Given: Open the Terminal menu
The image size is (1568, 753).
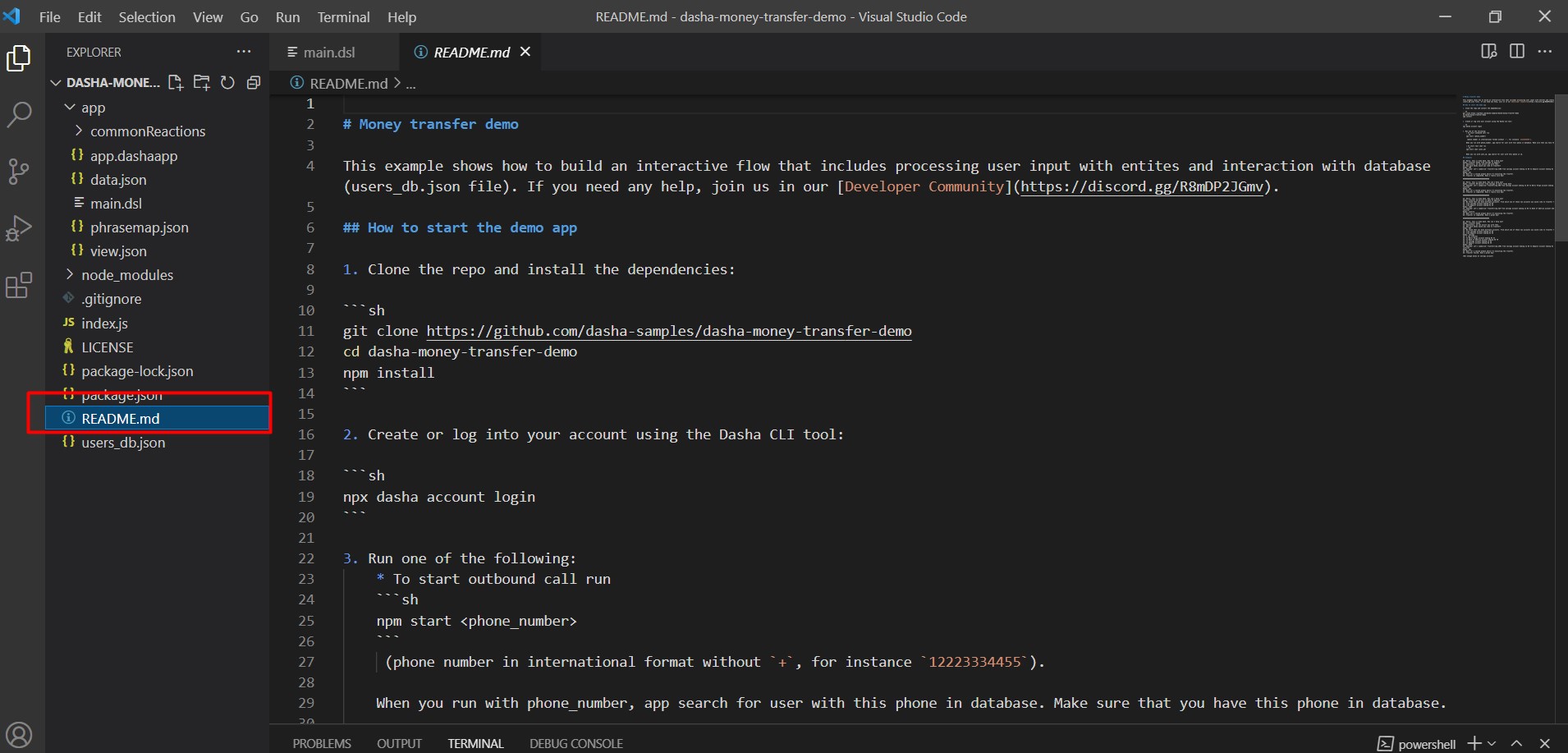Looking at the screenshot, I should tap(343, 16).
